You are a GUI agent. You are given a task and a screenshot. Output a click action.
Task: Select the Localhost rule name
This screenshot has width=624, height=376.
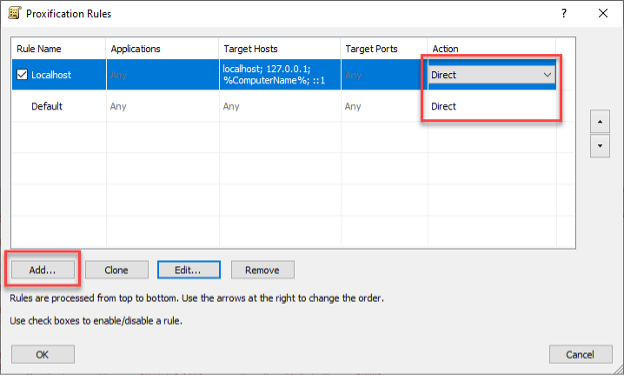point(51,75)
